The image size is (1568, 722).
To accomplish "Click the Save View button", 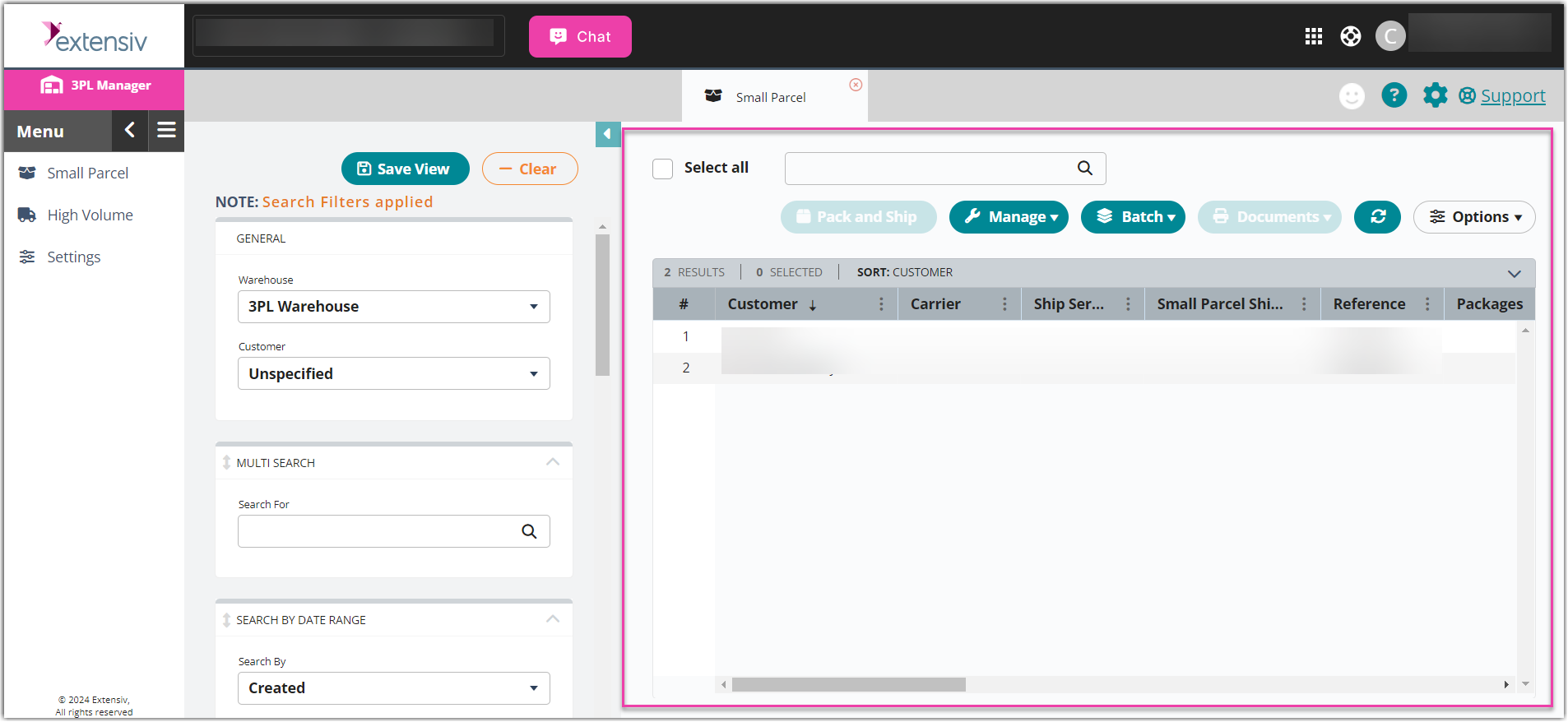I will [x=405, y=169].
